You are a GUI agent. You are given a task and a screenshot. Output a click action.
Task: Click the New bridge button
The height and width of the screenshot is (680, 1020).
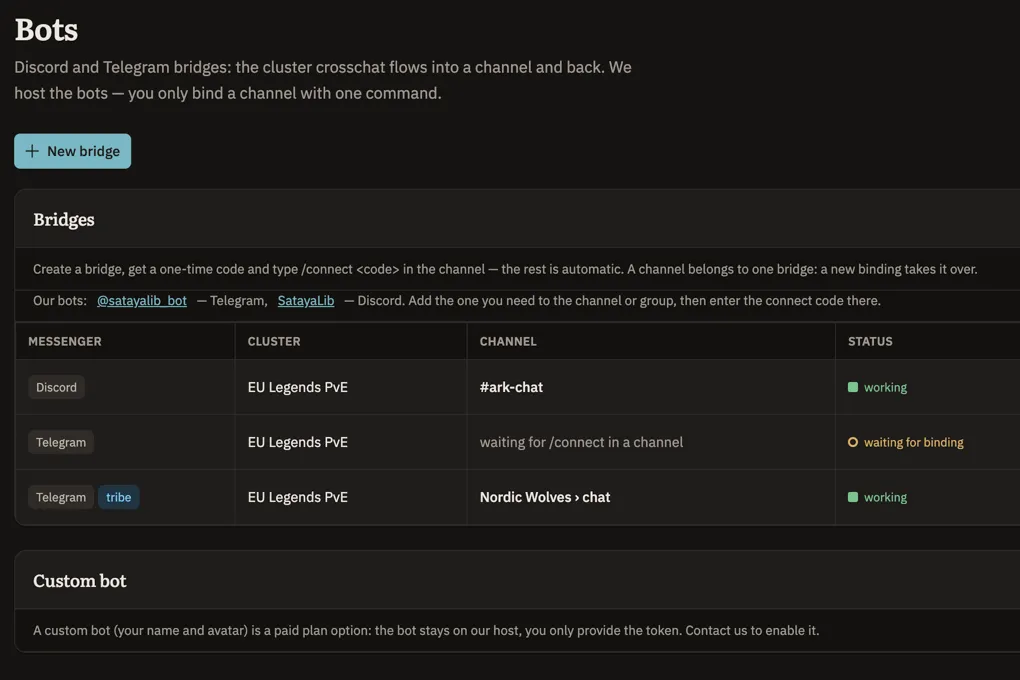click(x=72, y=151)
